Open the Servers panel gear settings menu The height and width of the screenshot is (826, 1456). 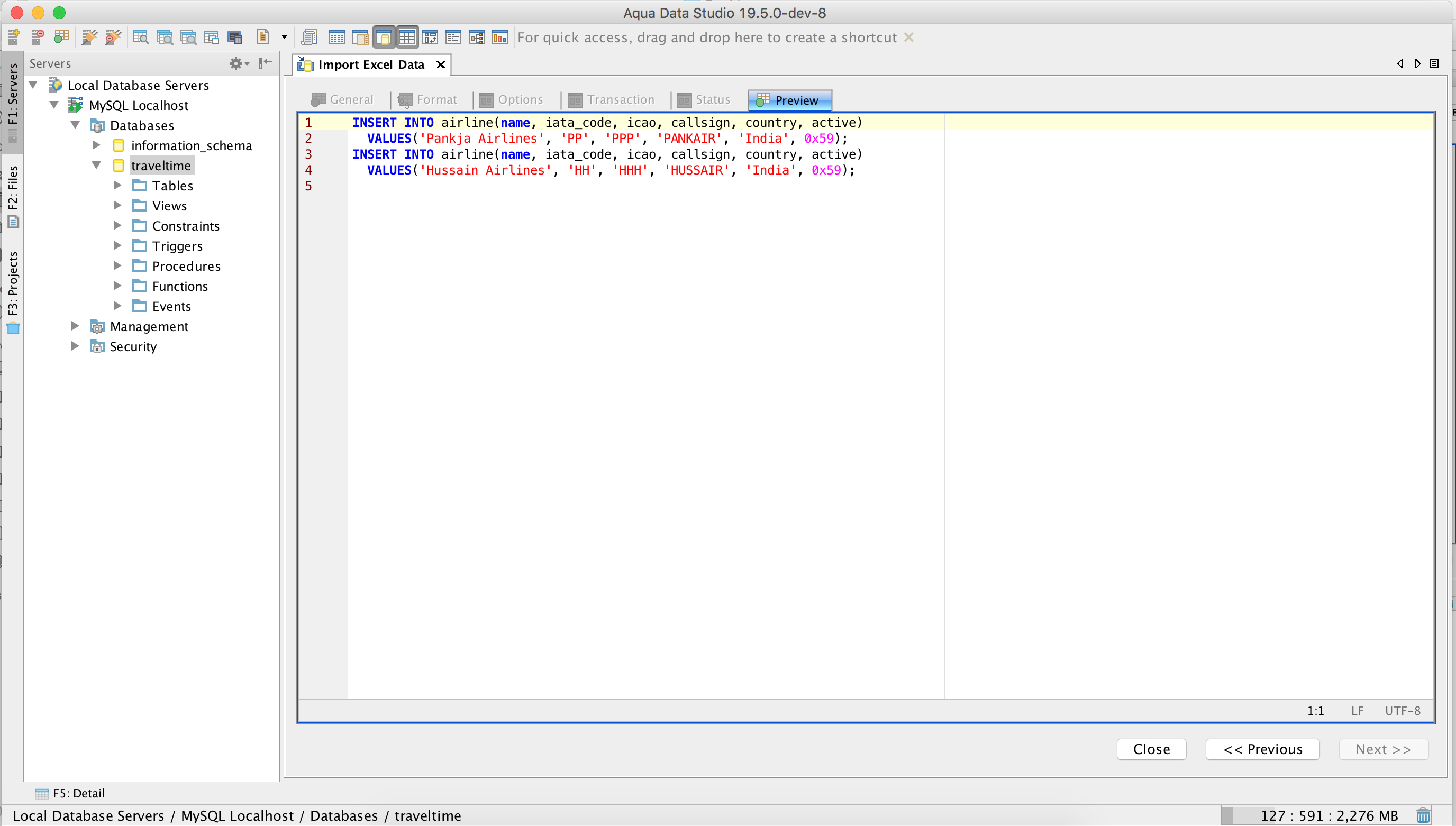[x=239, y=63]
